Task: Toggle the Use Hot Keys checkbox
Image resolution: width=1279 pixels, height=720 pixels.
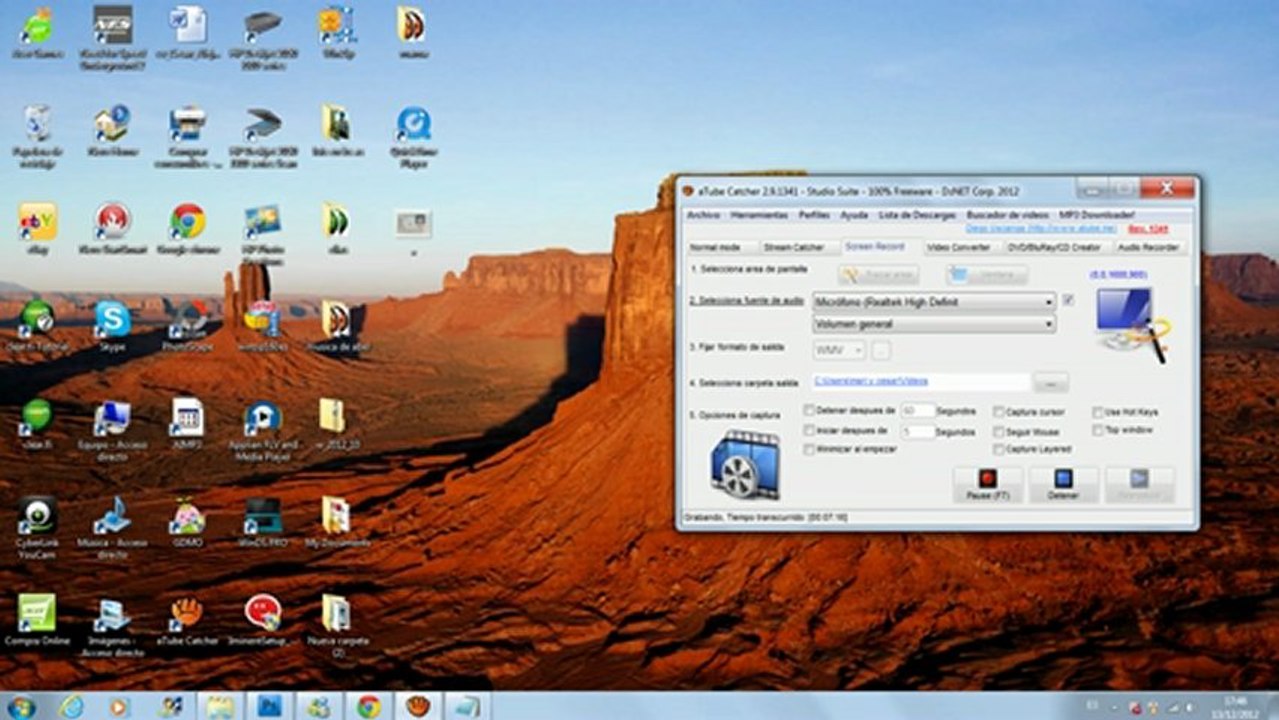Action: tap(1098, 411)
